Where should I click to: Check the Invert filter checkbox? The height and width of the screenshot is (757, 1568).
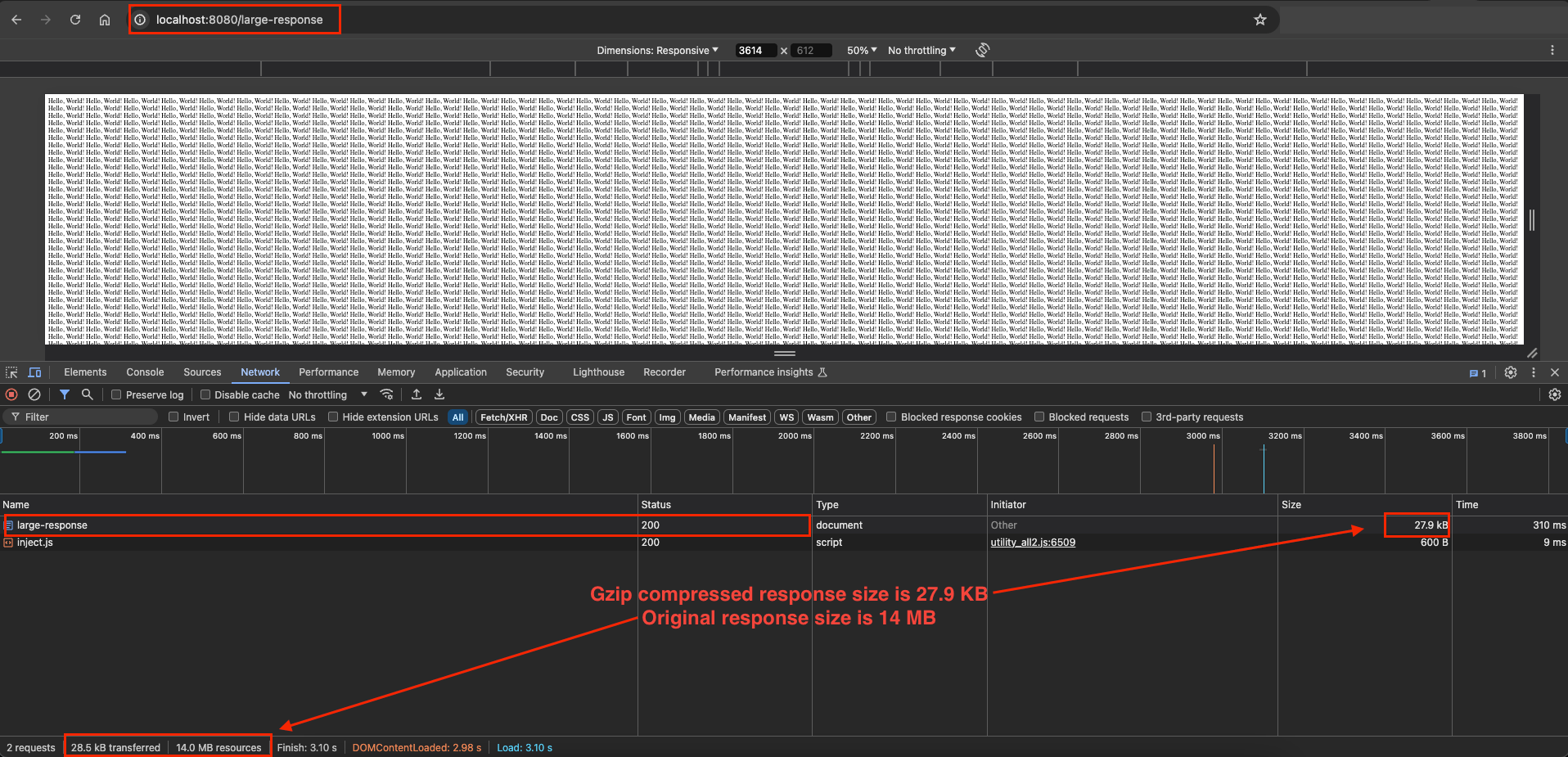coord(173,417)
